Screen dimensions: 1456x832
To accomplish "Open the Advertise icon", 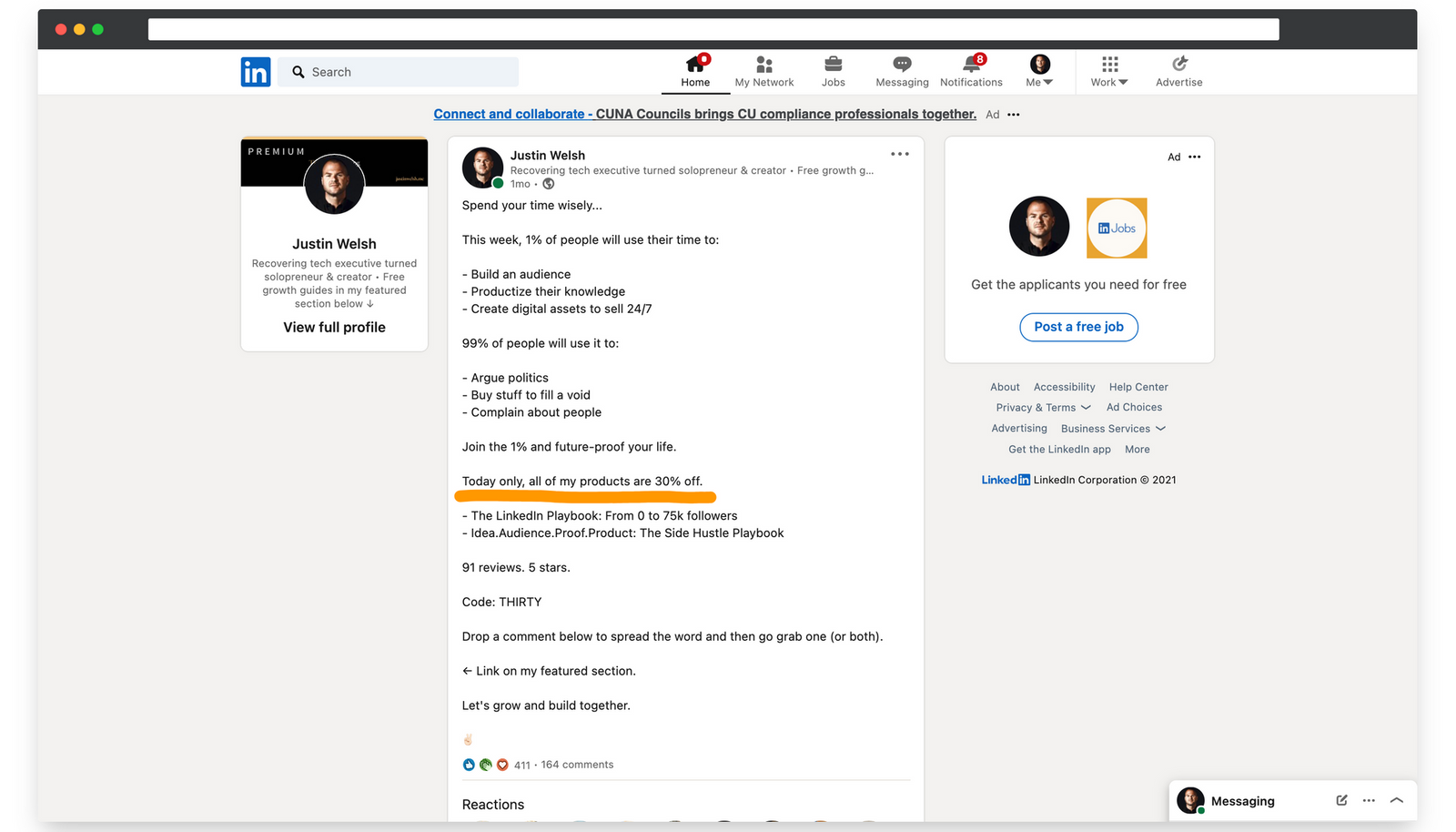I will pyautogui.click(x=1179, y=63).
